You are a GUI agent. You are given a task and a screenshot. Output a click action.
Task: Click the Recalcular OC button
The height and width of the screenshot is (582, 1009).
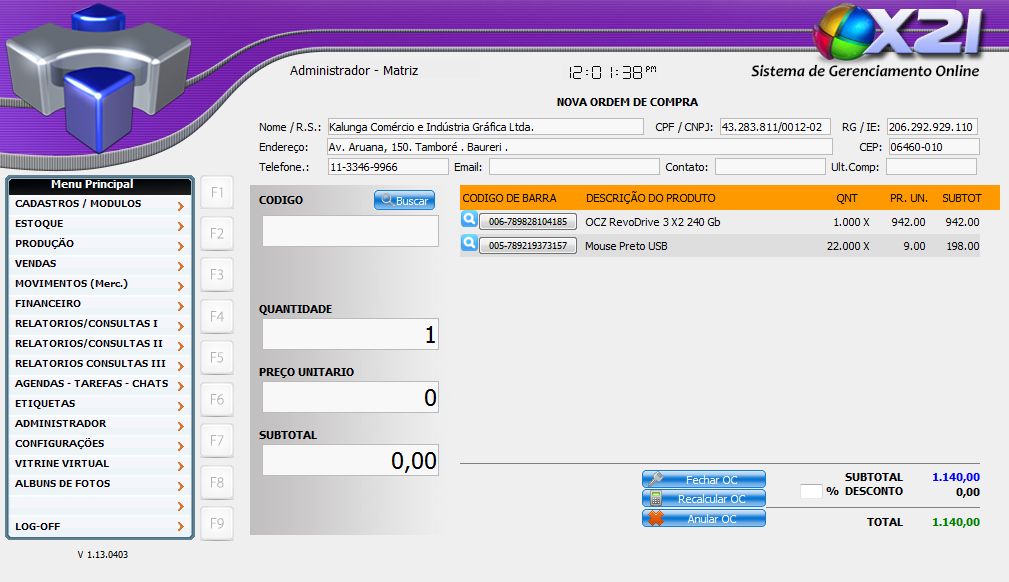(x=704, y=499)
